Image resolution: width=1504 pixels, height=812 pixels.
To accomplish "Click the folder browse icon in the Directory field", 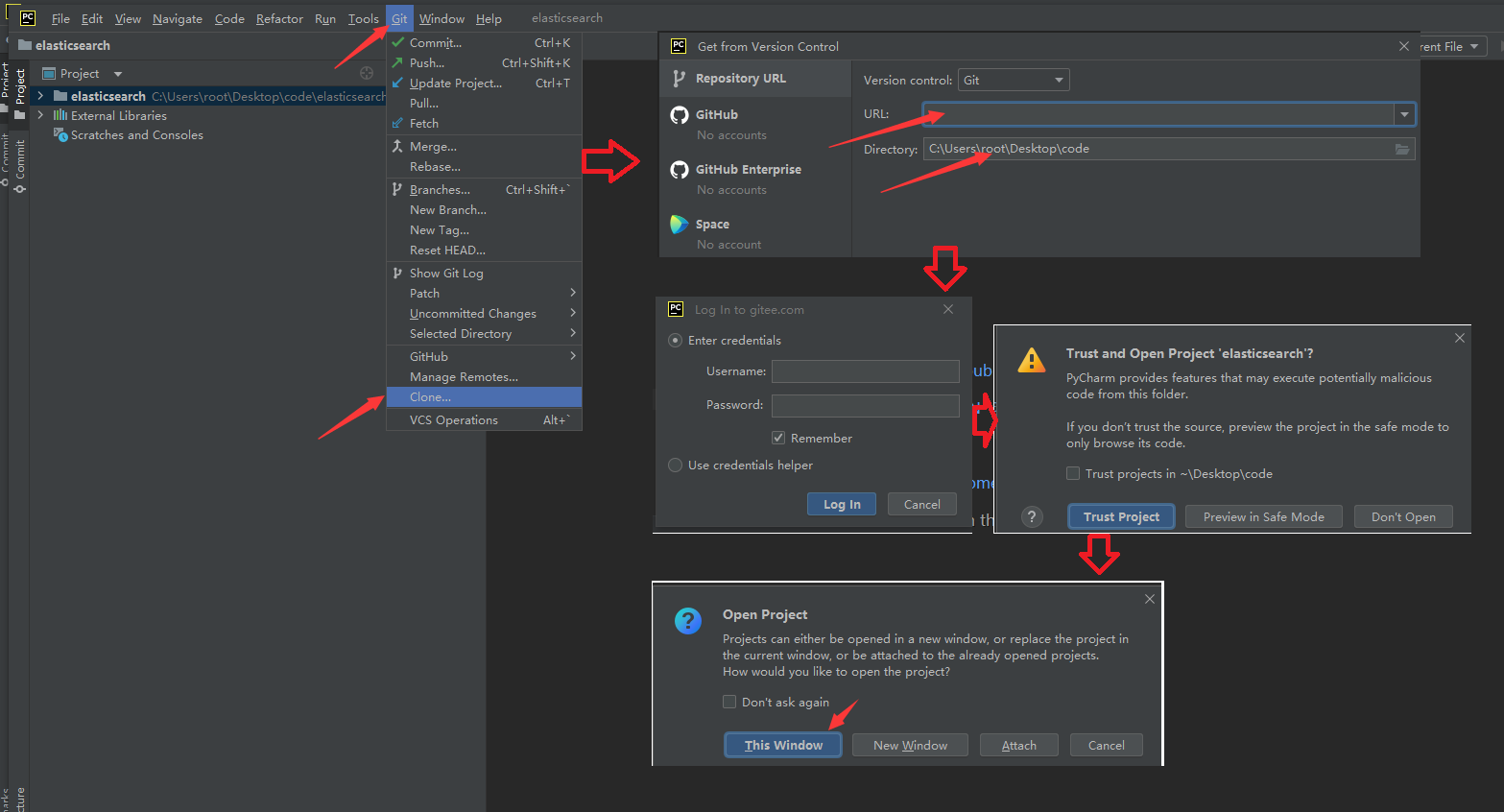I will [x=1402, y=149].
